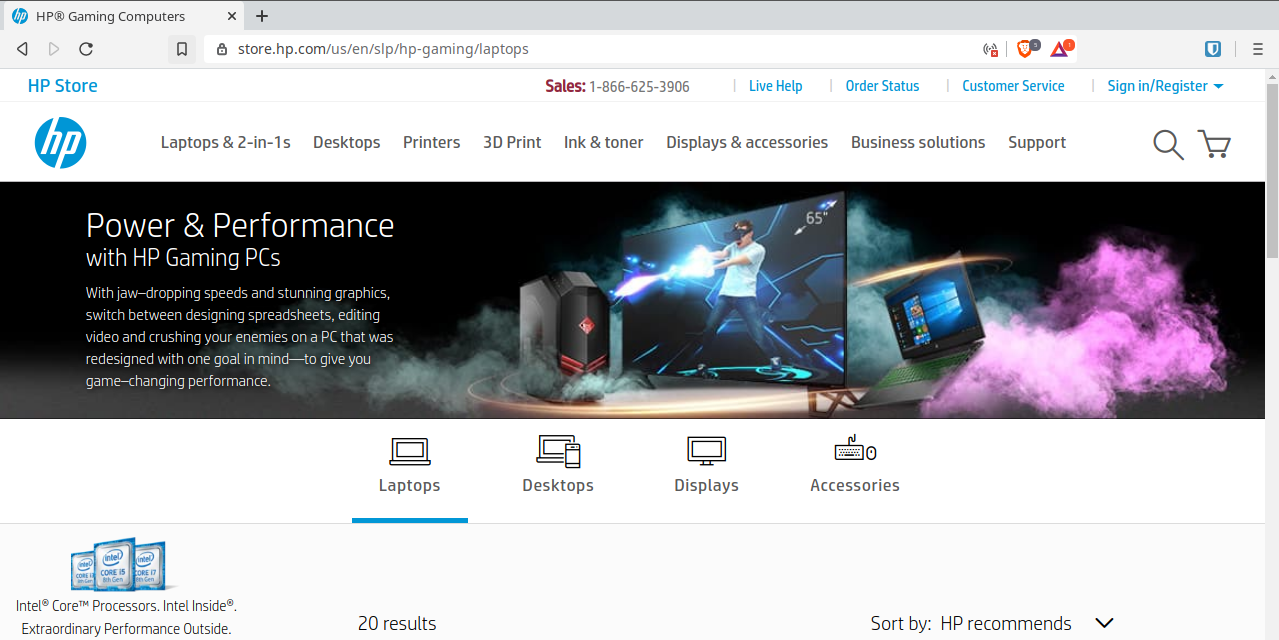Screen dimensions: 1279x640
Task: Open the Support menu
Action: pos(1037,142)
